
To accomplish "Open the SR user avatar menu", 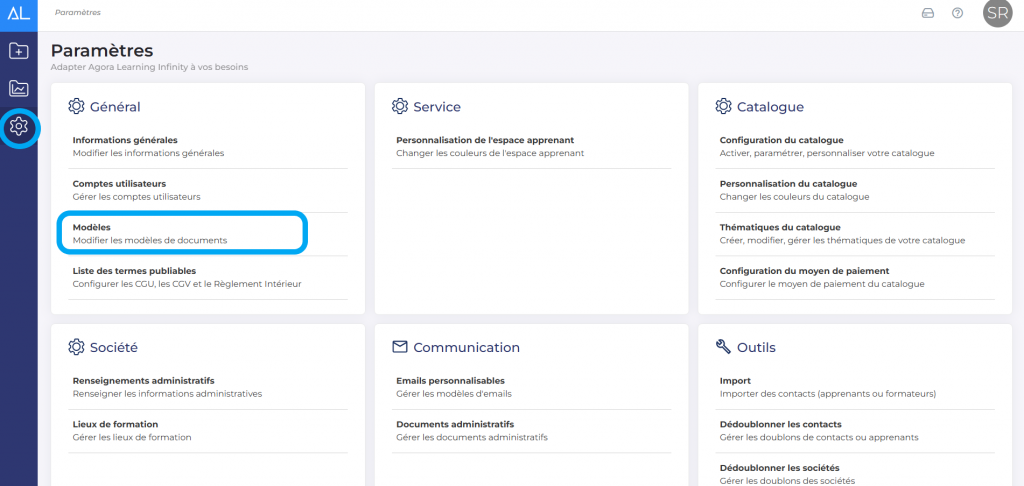I will [x=996, y=13].
